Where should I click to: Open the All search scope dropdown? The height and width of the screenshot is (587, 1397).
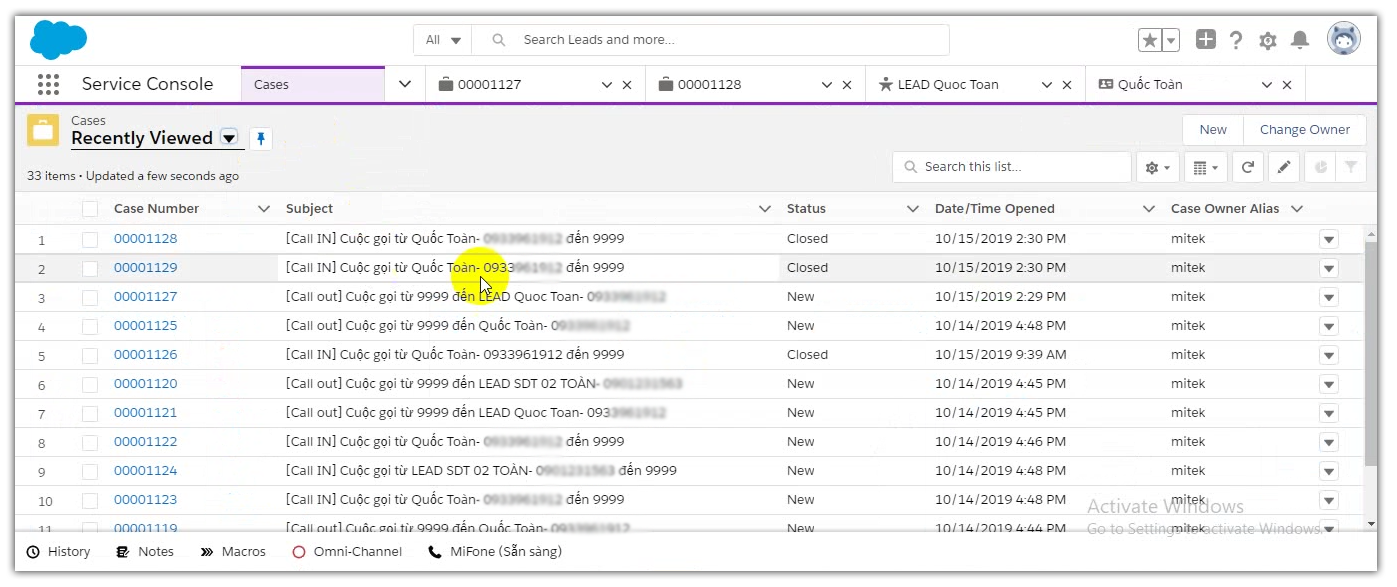443,40
